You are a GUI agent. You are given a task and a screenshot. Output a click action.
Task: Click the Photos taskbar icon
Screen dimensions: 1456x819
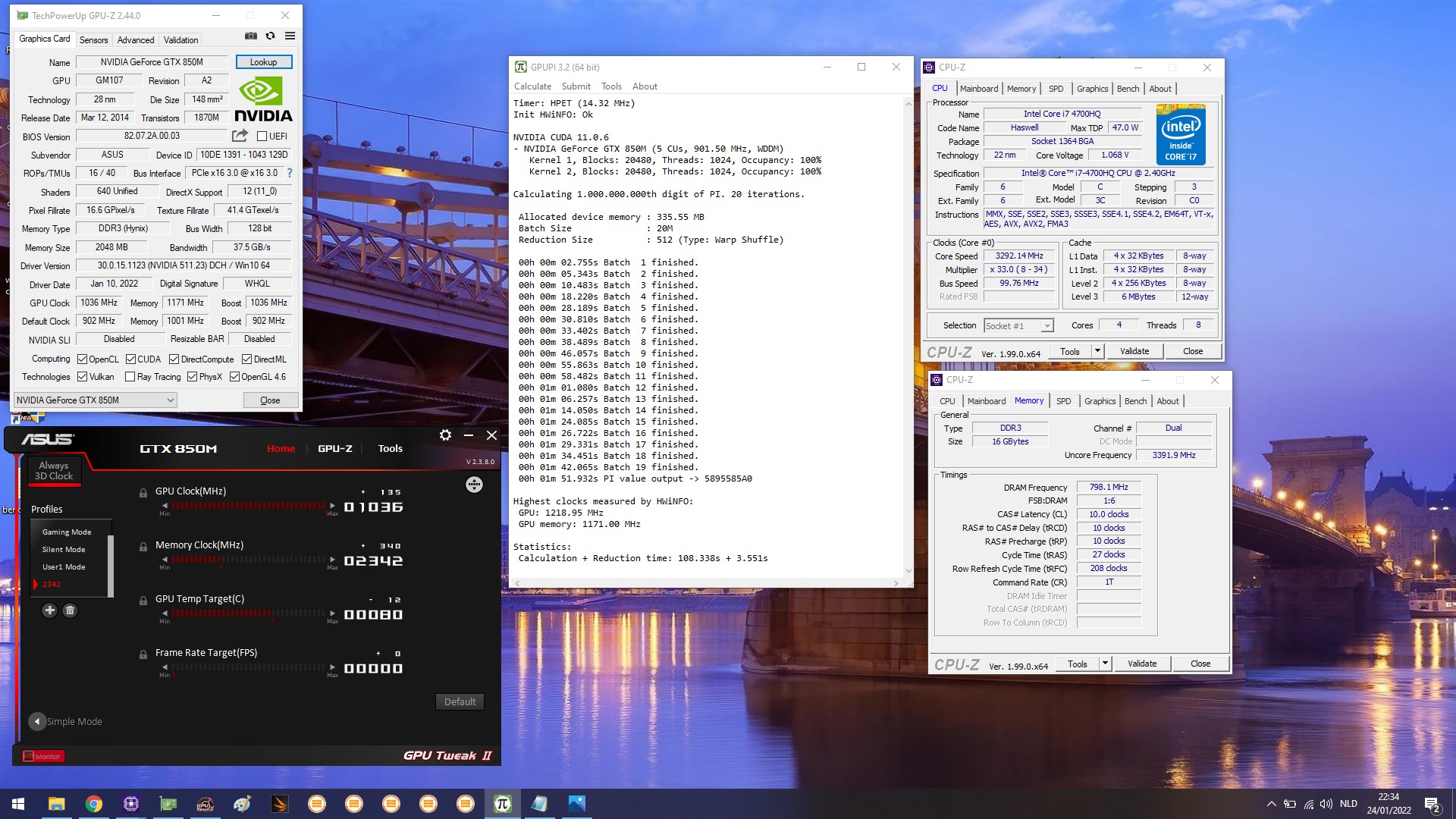click(x=576, y=804)
